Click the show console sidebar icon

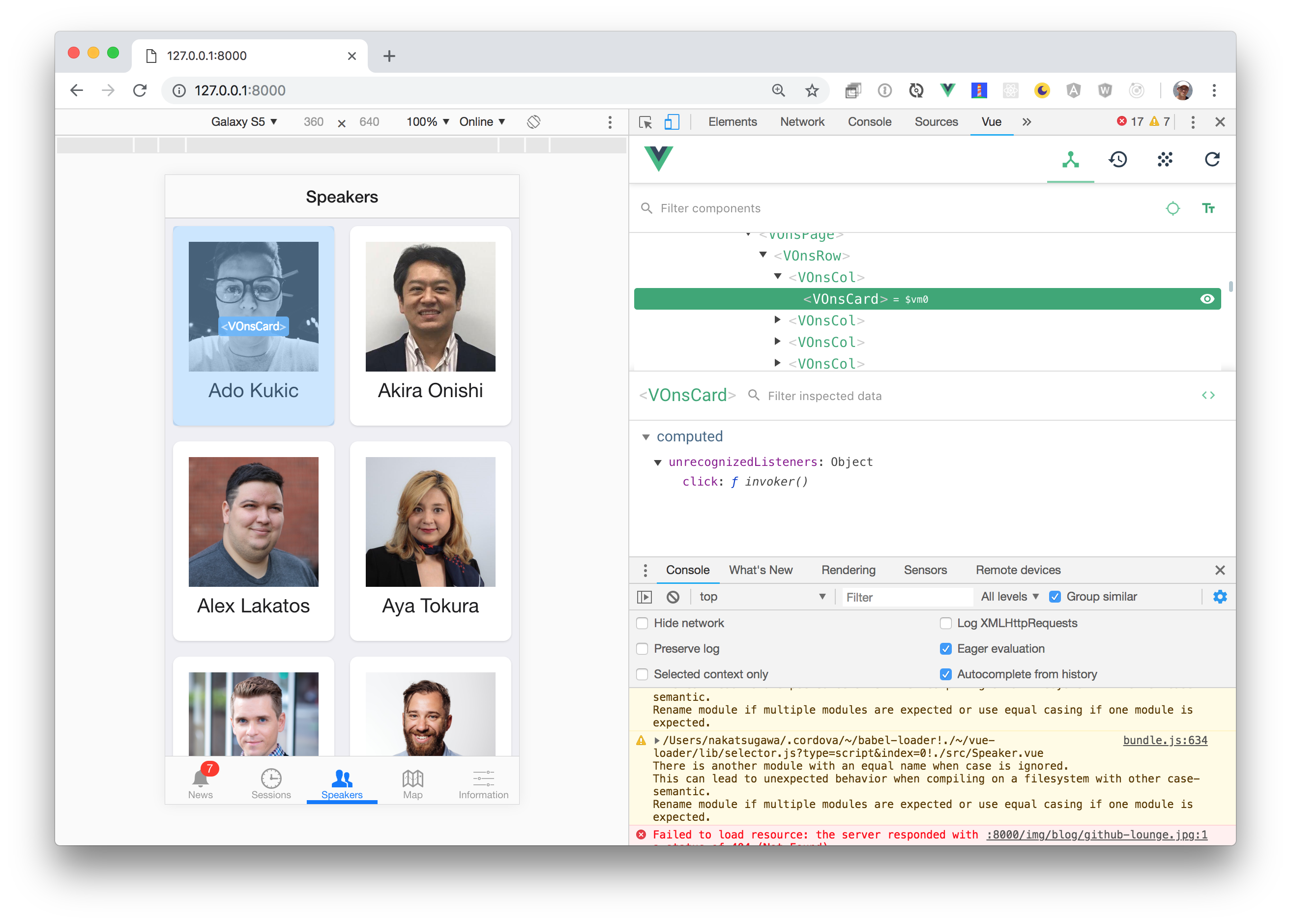644,597
